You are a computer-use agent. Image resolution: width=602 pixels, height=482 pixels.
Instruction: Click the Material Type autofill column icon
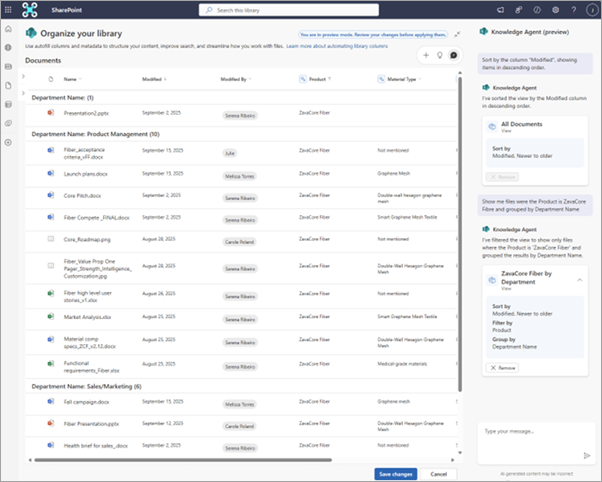[x=381, y=79]
